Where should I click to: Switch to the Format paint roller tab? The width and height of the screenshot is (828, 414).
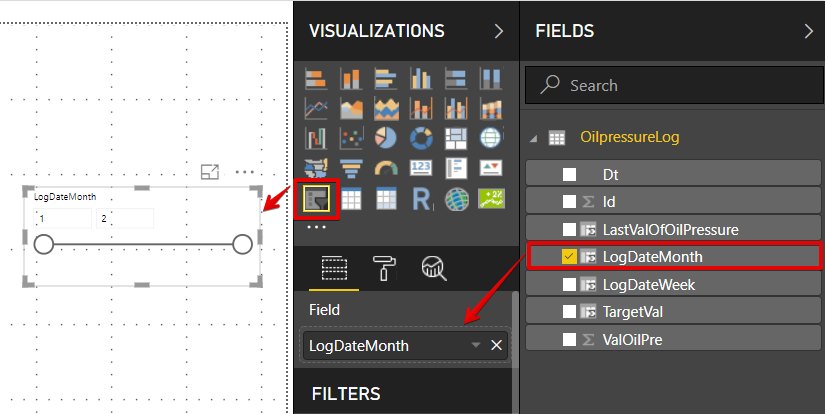coord(384,266)
